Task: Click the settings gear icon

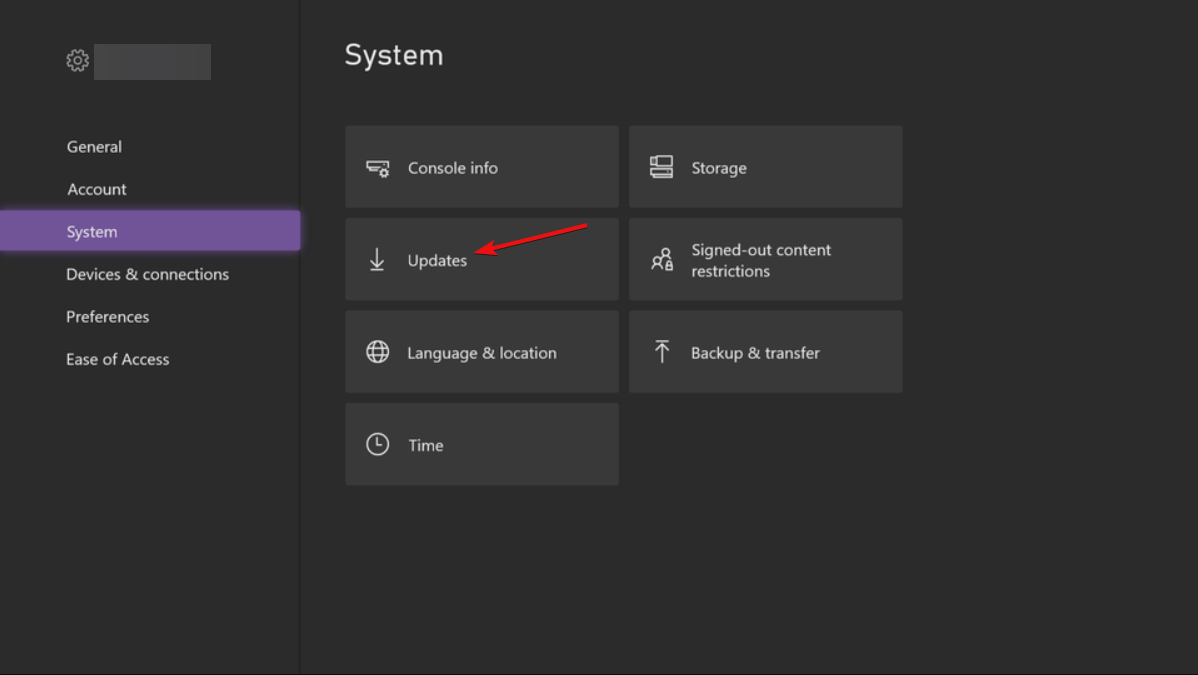Action: click(77, 60)
